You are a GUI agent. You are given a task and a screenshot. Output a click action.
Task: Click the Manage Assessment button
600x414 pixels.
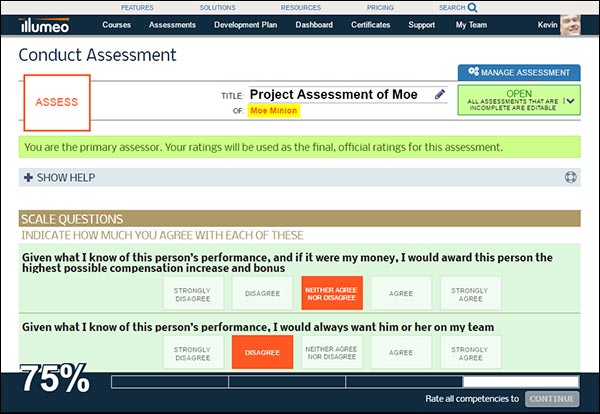[519, 72]
